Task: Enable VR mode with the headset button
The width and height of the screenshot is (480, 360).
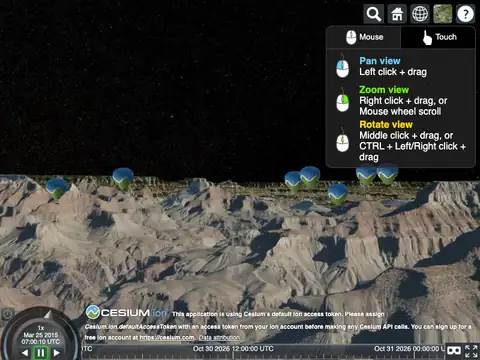Action: coord(454,351)
